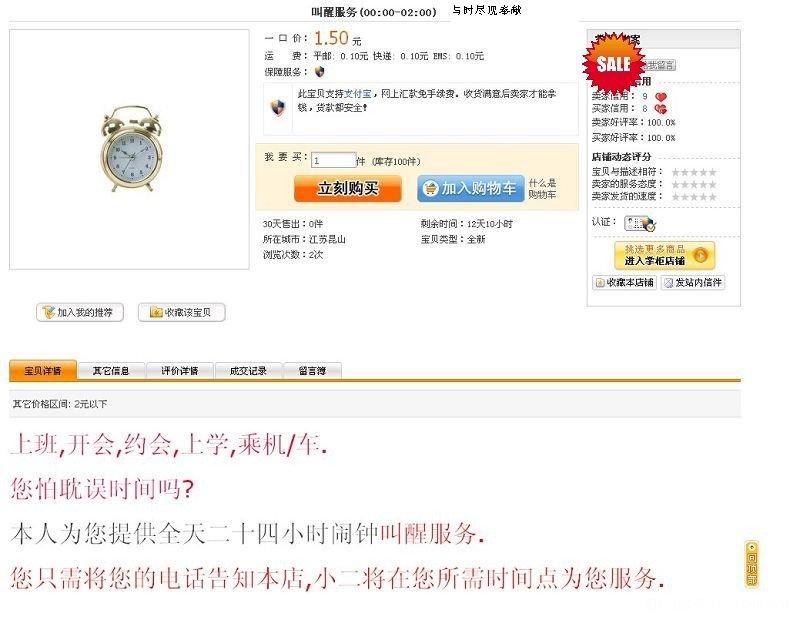Click the 加入我的推荐 button
This screenshot has height=620, width=800.
click(x=80, y=312)
